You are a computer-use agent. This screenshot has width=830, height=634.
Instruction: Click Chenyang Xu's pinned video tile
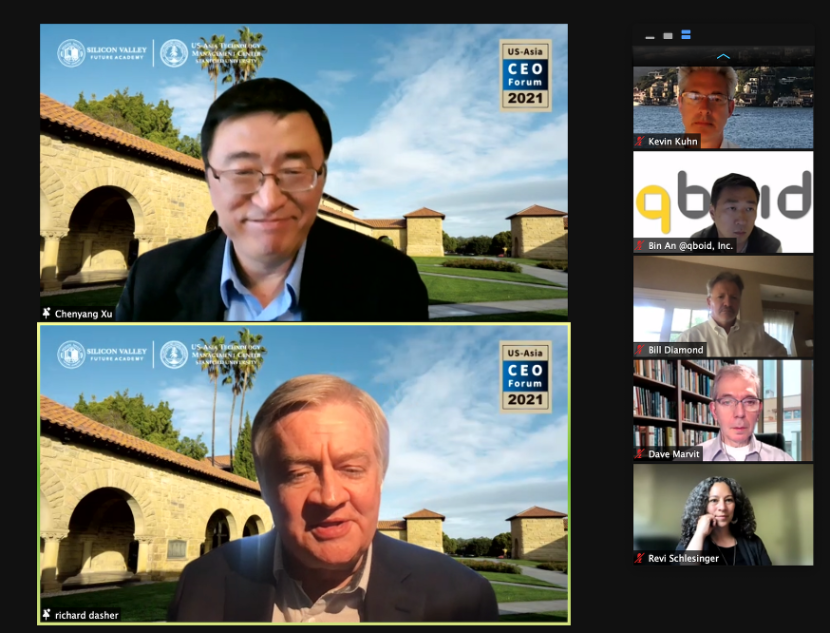[304, 172]
